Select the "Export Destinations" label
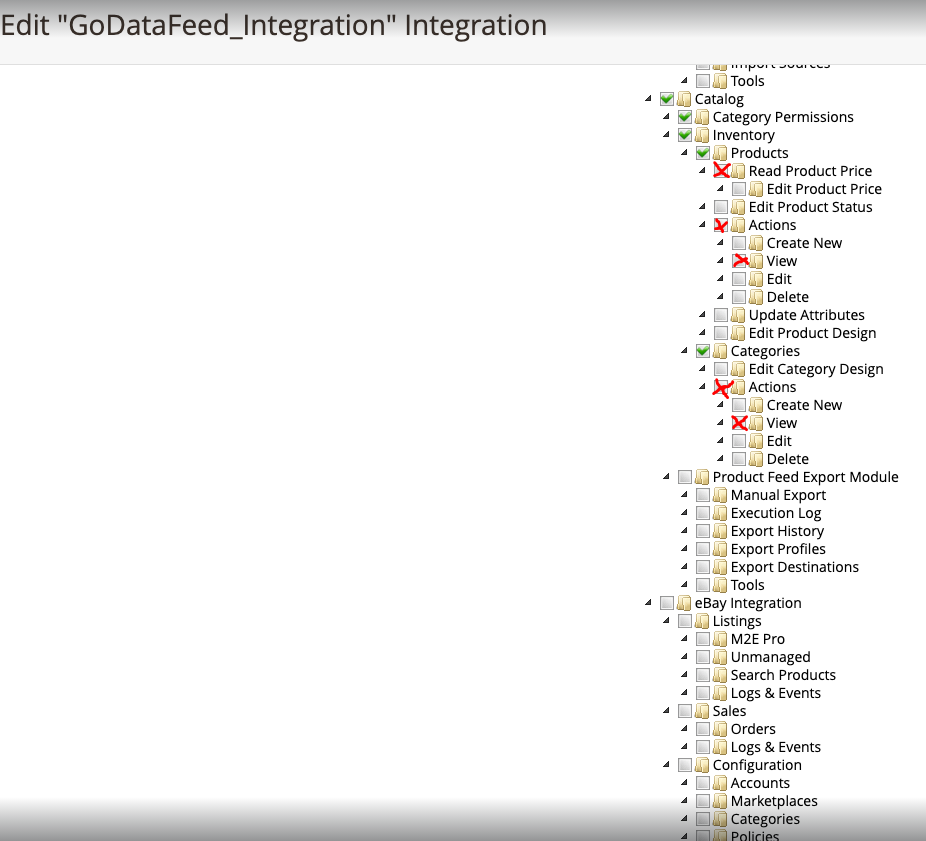The image size is (926, 841). pos(795,567)
